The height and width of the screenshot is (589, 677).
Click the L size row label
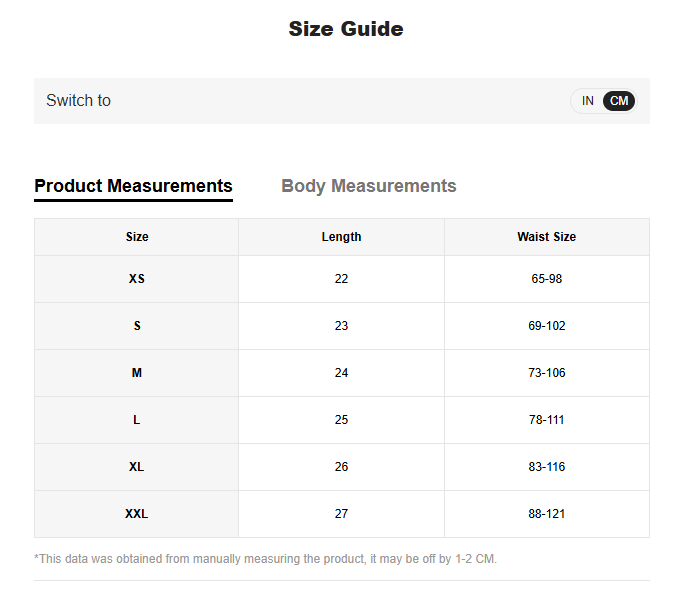point(137,420)
